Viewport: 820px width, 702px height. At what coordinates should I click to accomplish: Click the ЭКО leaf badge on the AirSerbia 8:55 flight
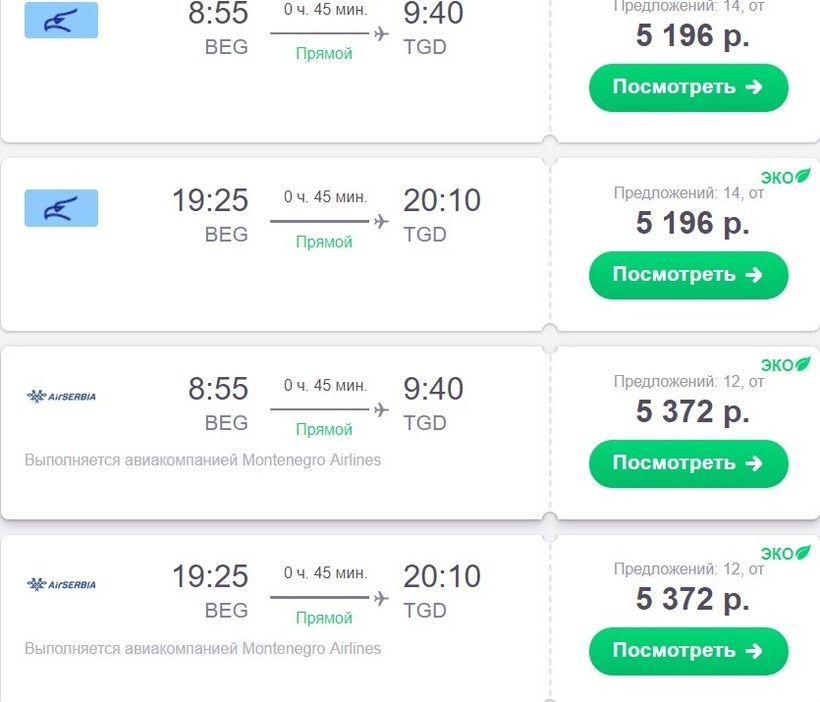coord(785,365)
